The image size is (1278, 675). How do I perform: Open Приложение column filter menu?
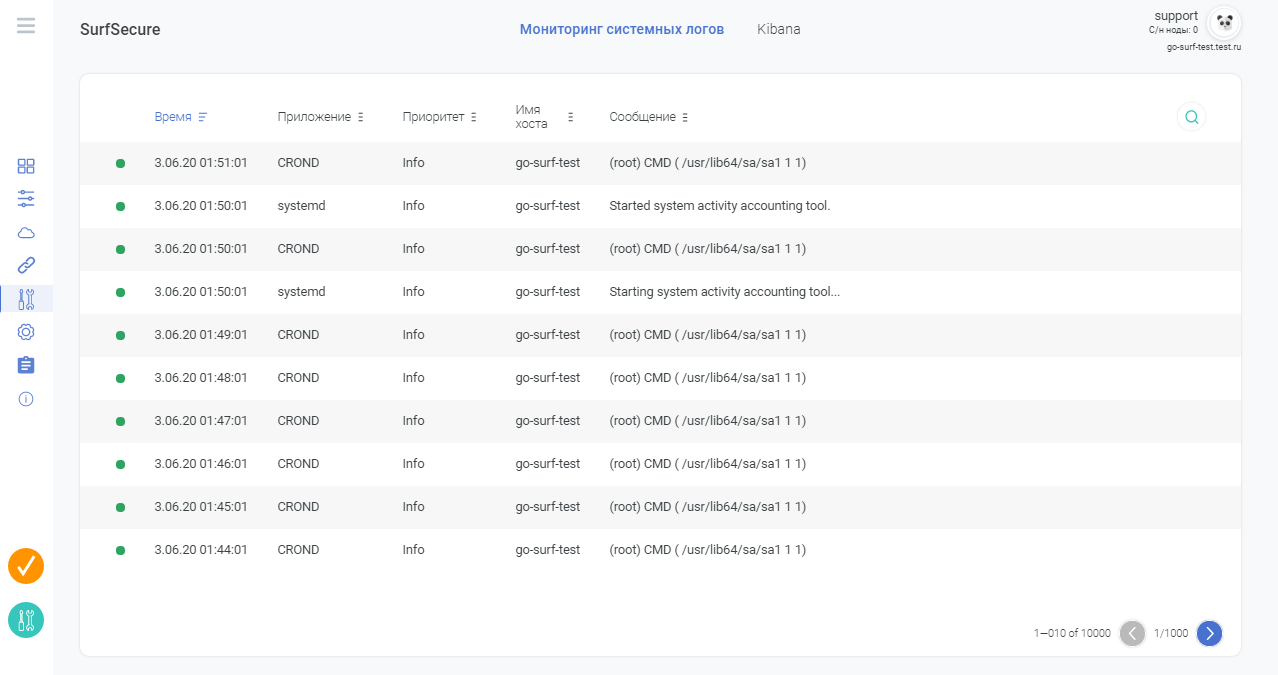[360, 117]
